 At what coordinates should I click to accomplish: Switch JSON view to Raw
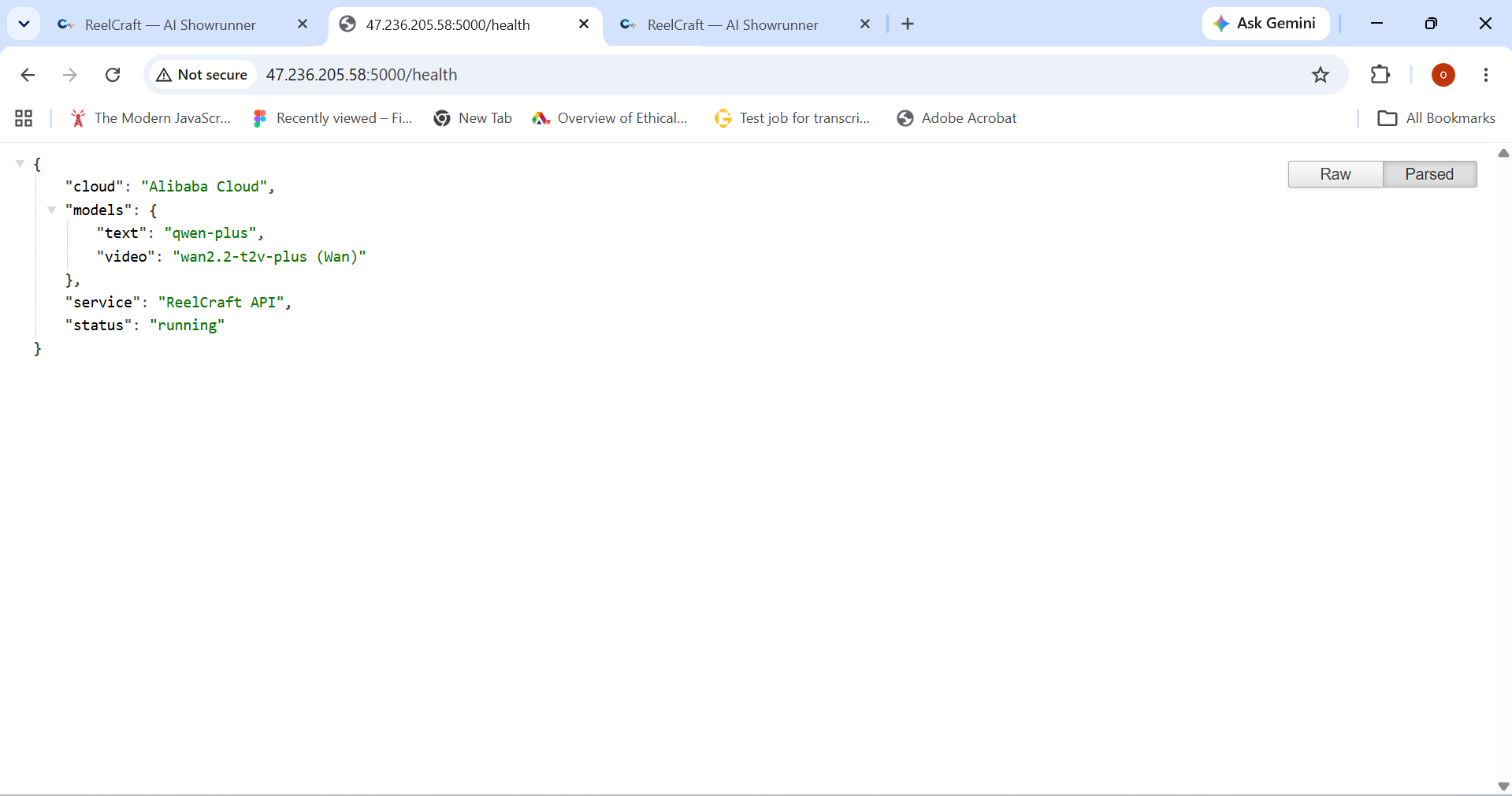[1336, 174]
